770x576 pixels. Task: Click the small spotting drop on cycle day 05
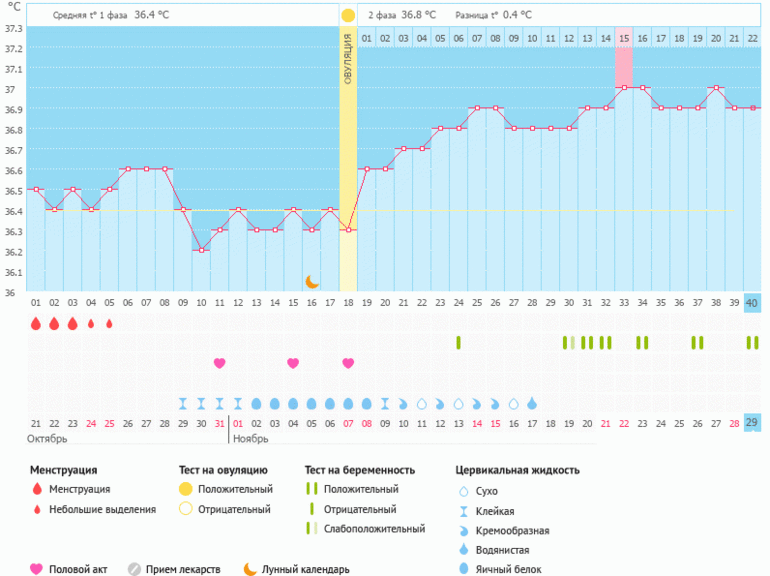point(109,323)
